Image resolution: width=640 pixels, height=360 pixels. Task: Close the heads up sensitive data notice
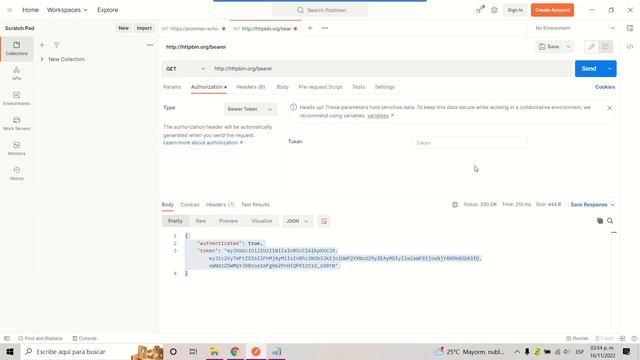click(609, 108)
